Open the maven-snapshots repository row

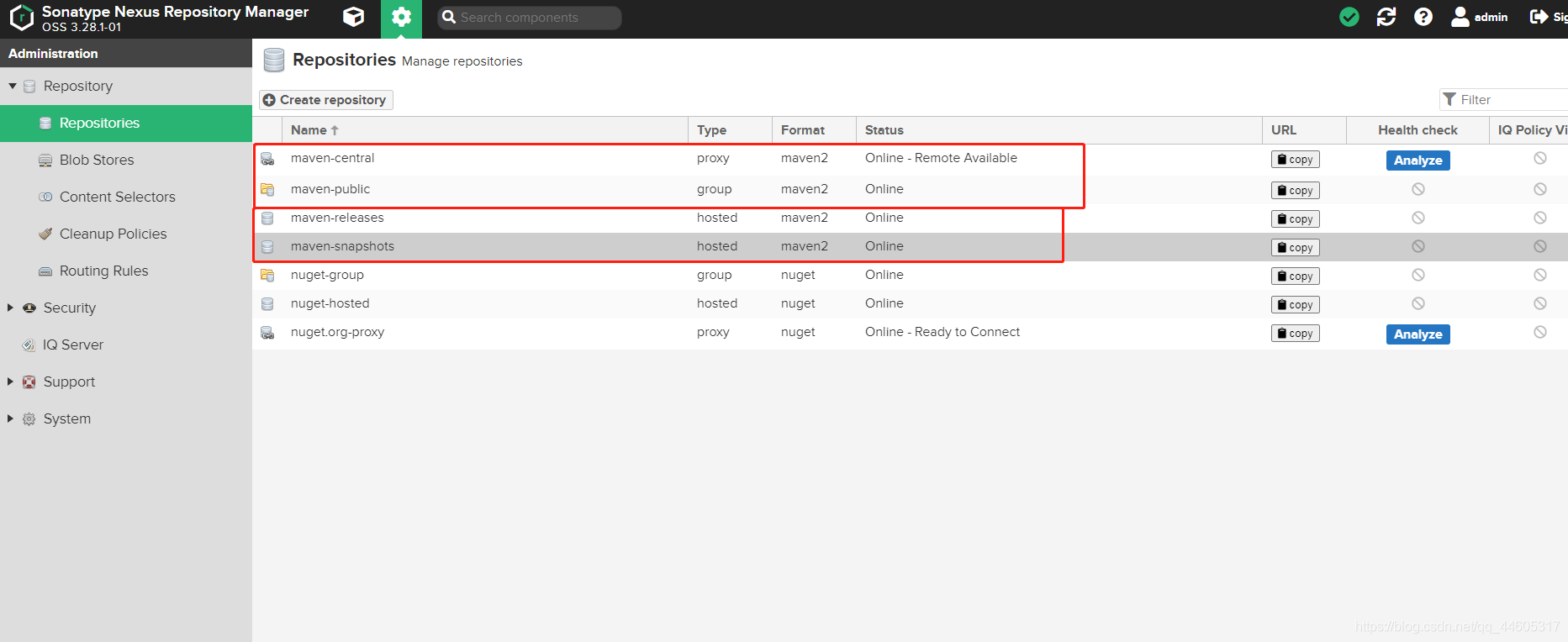tap(910, 246)
